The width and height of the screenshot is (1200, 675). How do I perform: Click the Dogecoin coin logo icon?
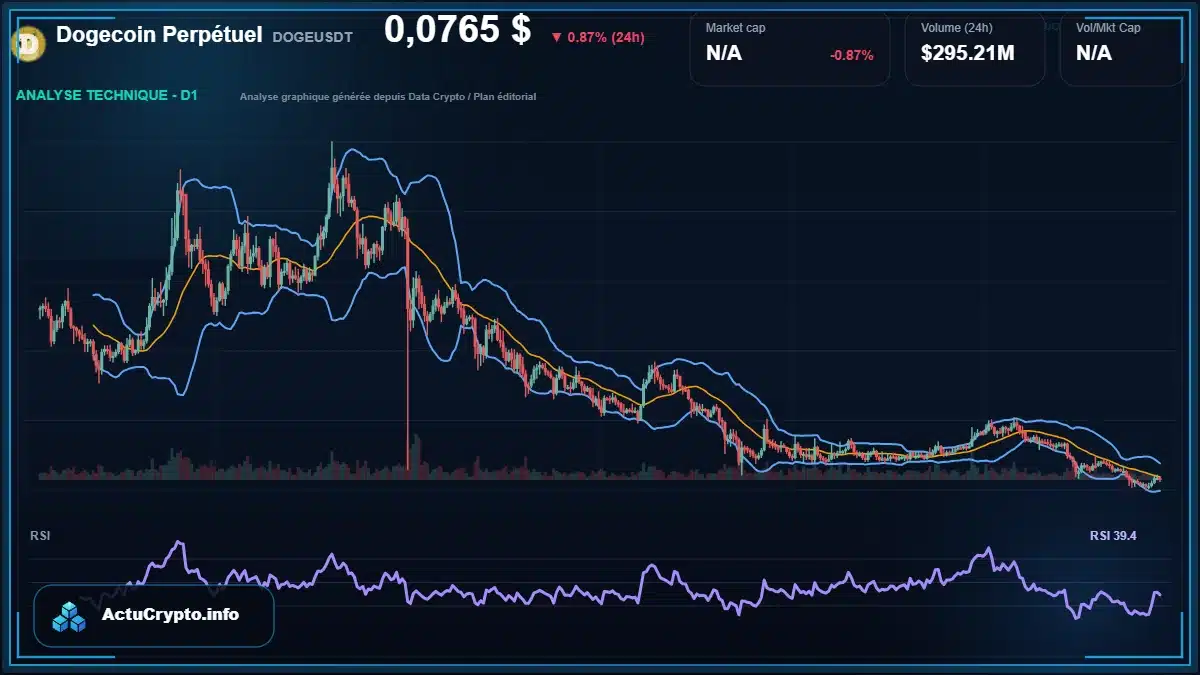(26, 42)
